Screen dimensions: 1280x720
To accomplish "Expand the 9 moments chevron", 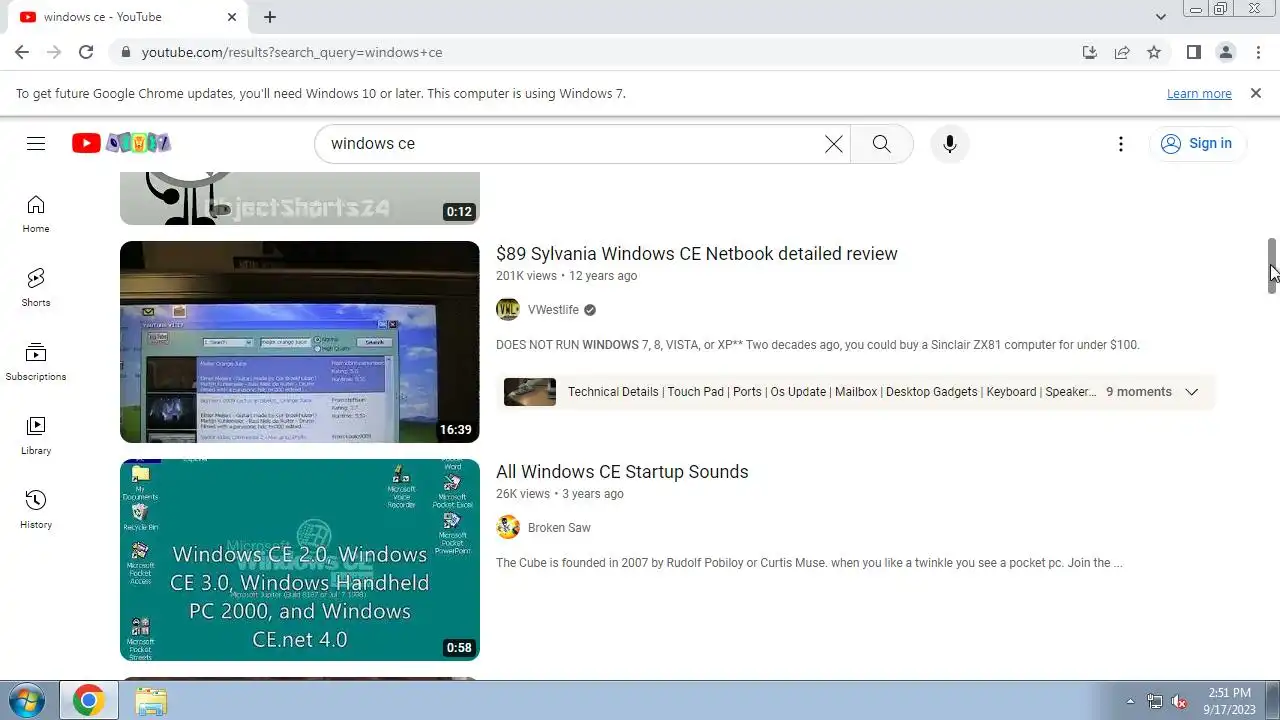I will point(1191,392).
